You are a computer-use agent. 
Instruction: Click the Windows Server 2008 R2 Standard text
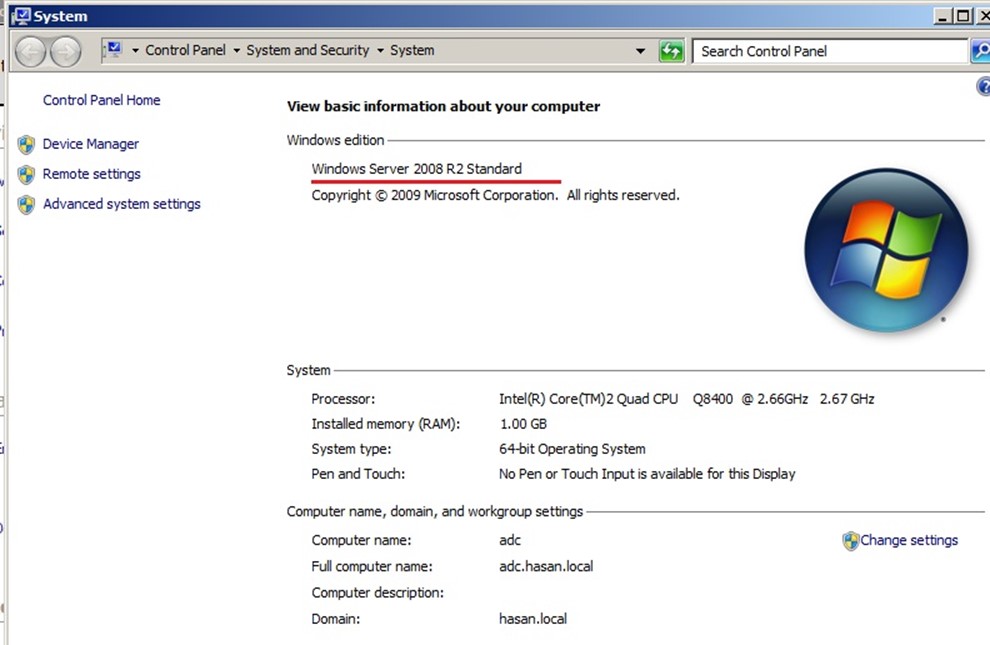coord(417,169)
